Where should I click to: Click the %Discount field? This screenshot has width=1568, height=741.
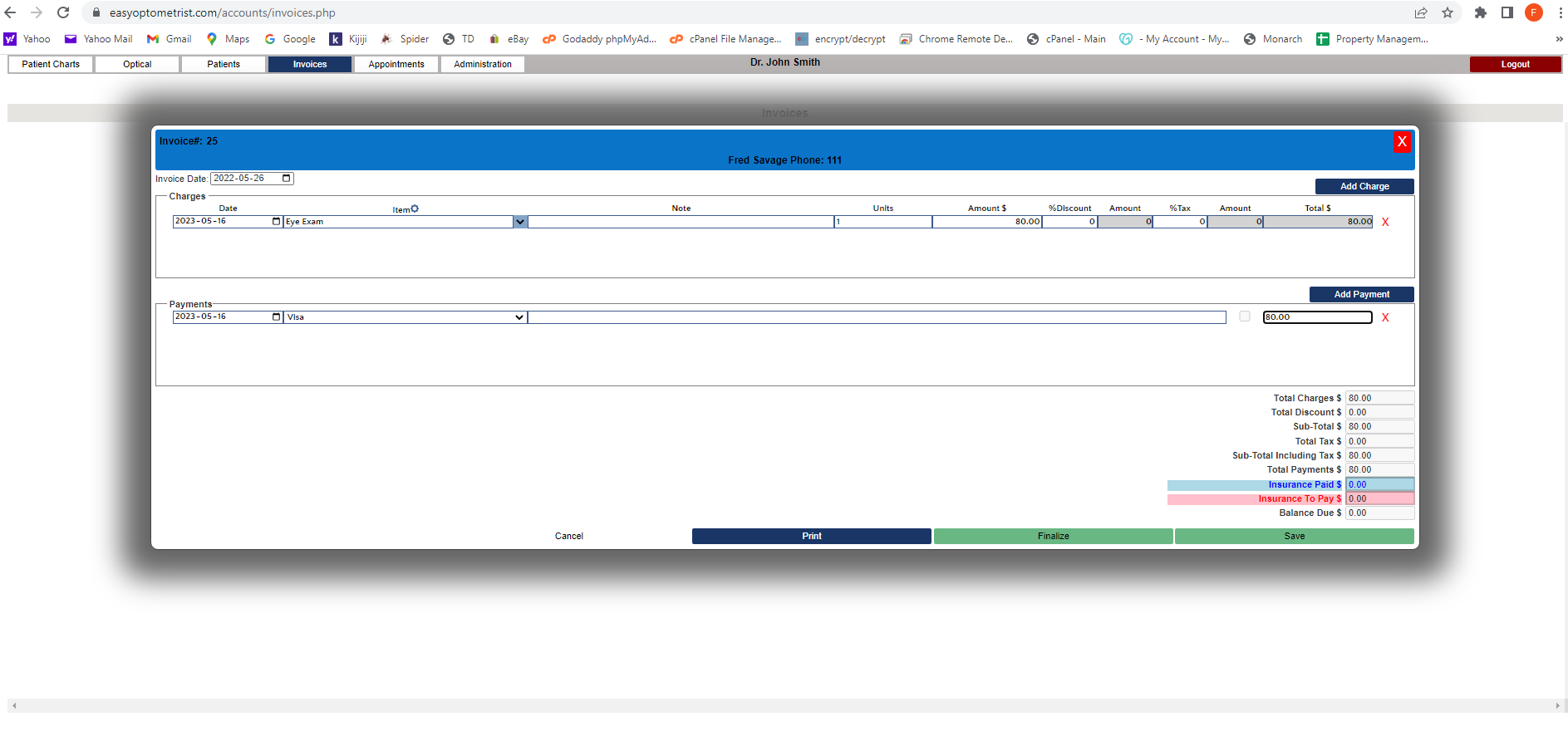1069,222
